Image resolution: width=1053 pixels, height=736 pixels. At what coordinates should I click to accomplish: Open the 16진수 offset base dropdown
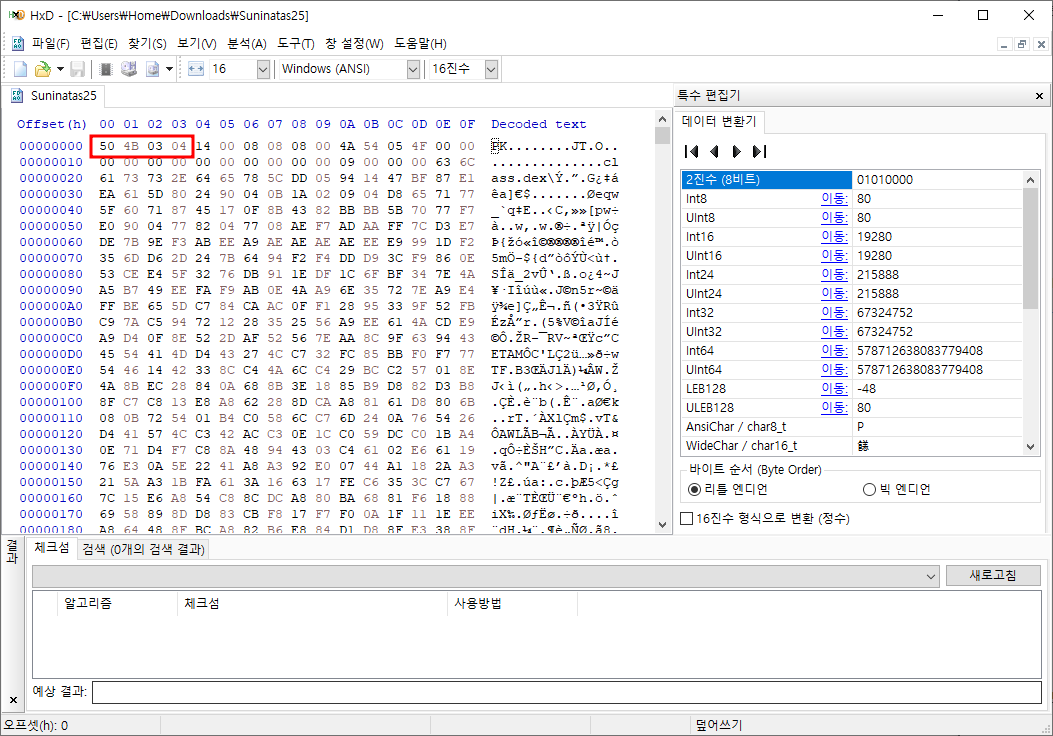click(x=491, y=69)
